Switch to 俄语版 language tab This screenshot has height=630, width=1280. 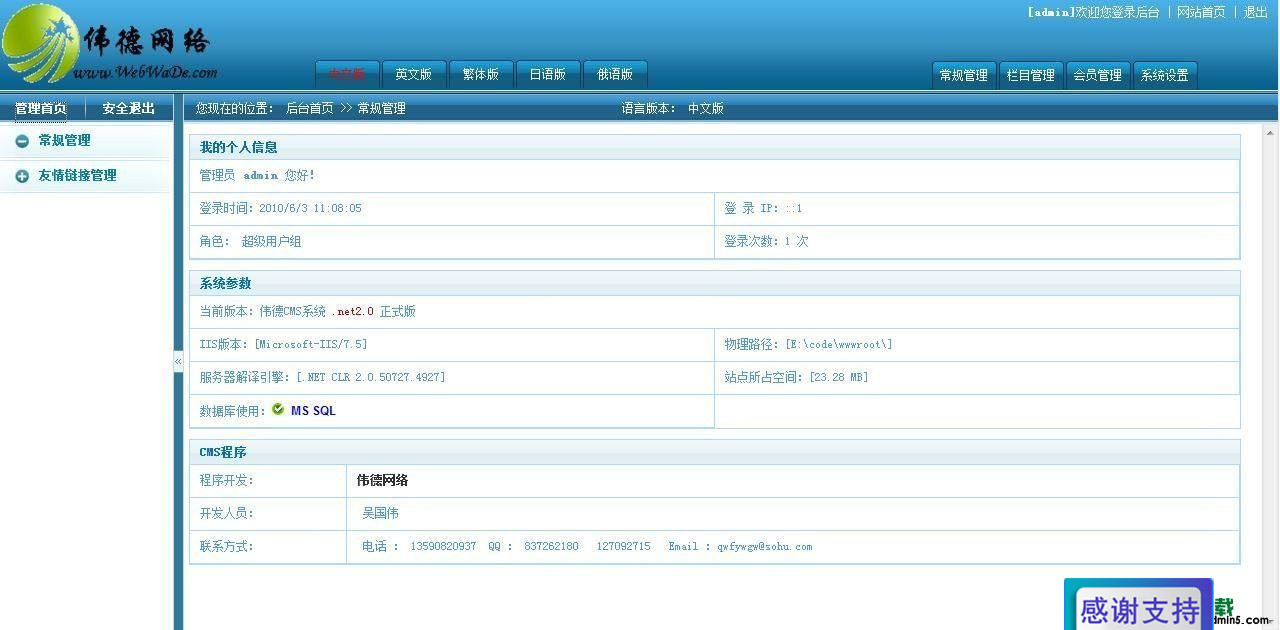(615, 74)
